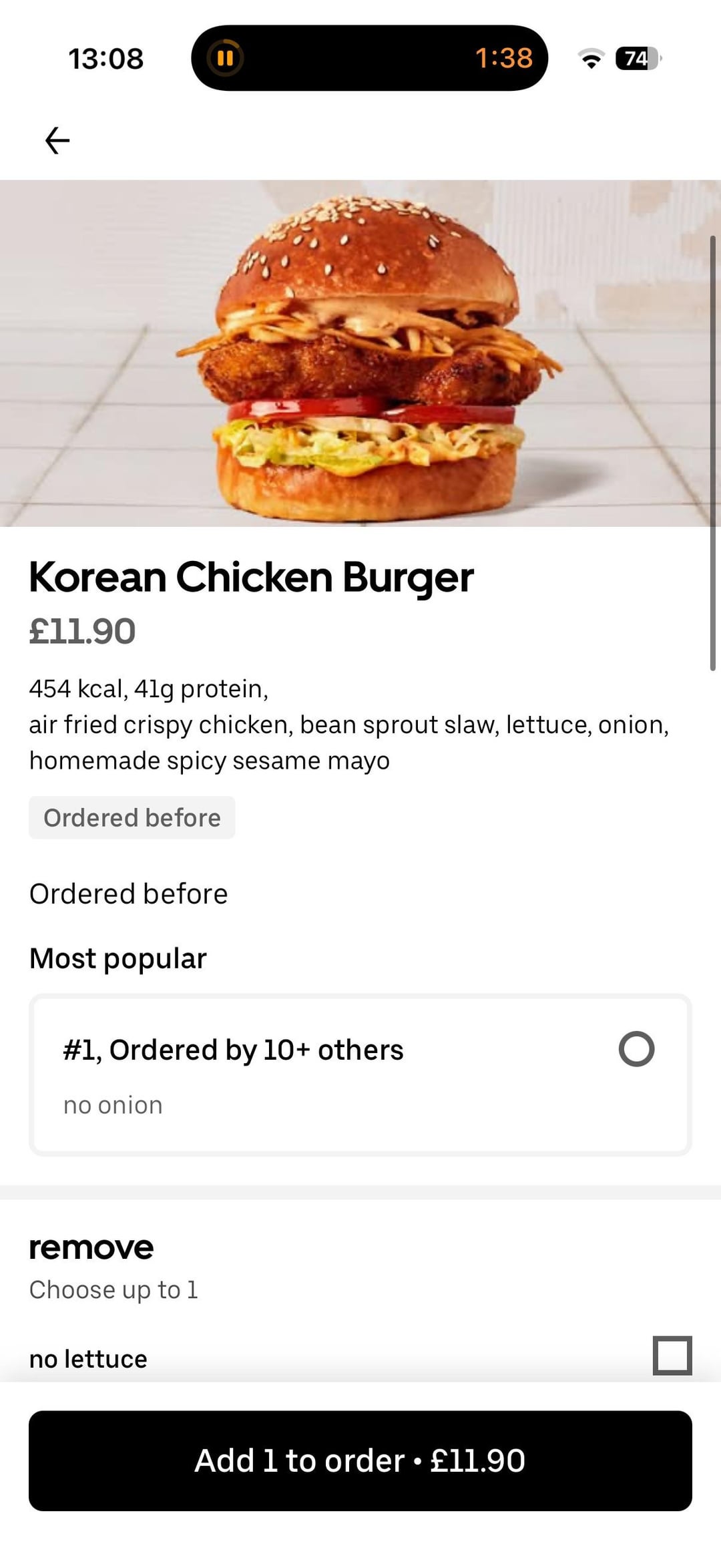721x1568 pixels.
Task: Tap the 'no lettuce' option label
Action: [x=88, y=1359]
